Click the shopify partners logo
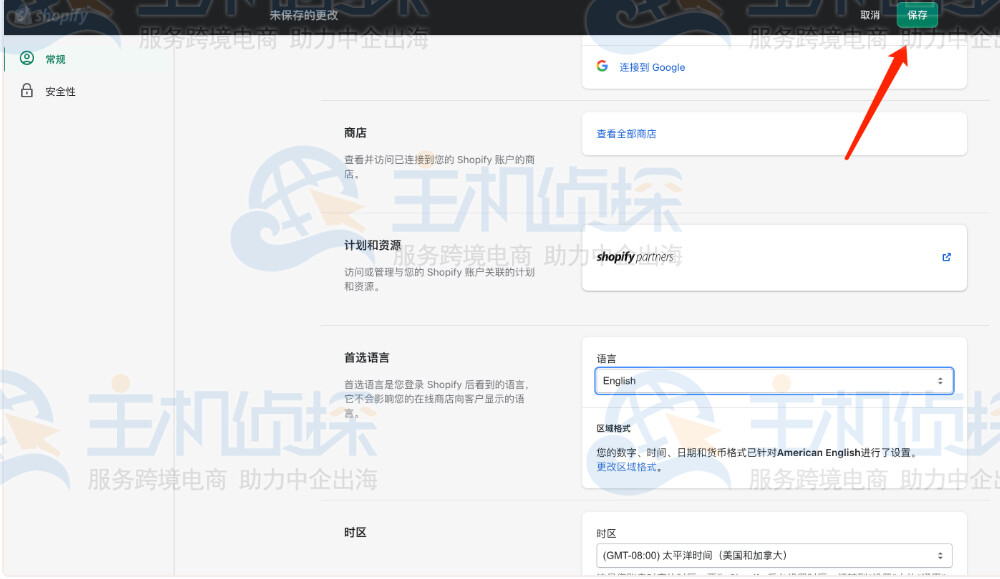The image size is (1000, 579). (637, 257)
